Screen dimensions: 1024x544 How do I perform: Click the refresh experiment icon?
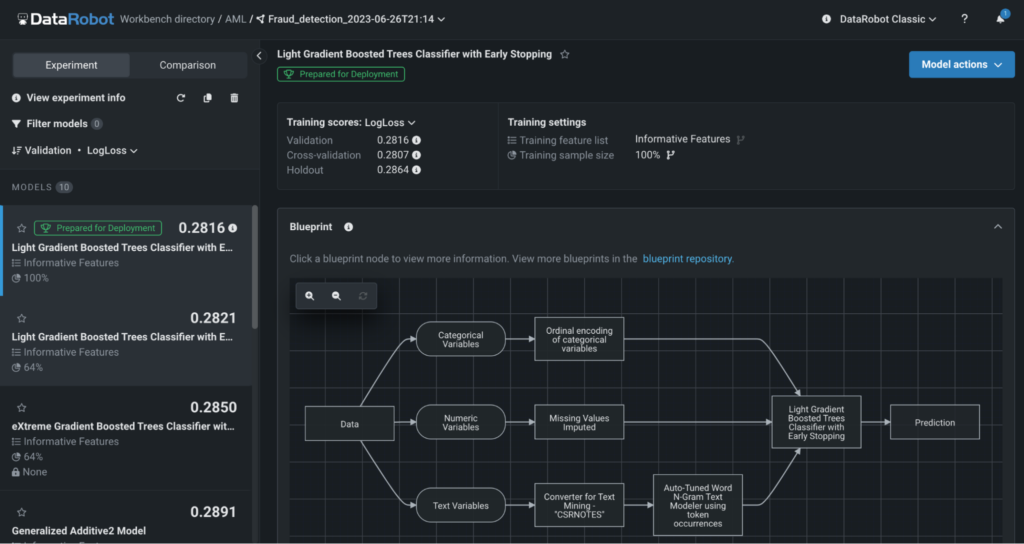[180, 98]
